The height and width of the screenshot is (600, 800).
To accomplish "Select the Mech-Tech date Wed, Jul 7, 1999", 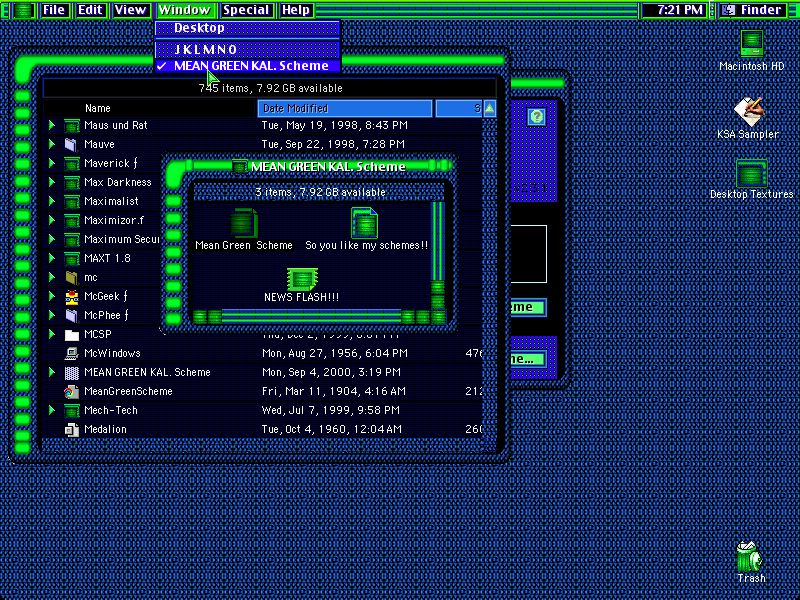I will (x=331, y=410).
